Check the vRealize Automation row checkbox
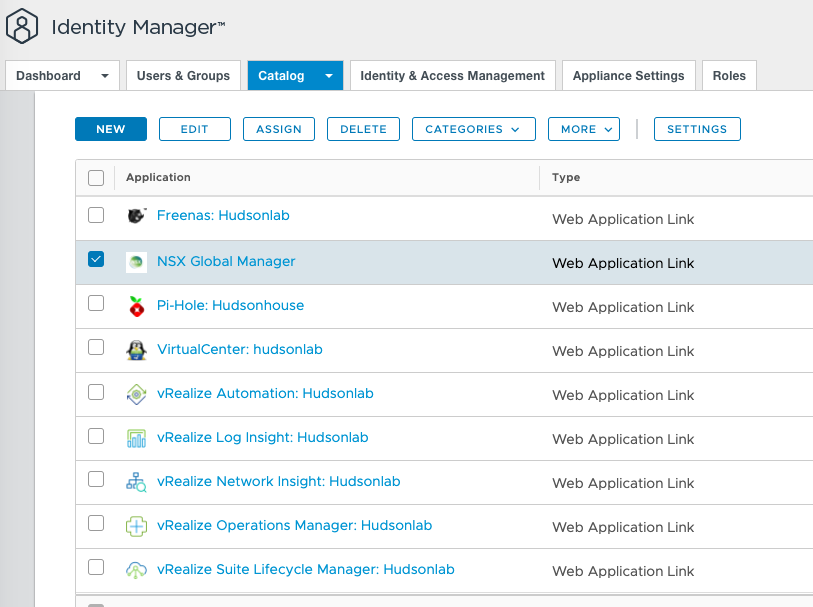This screenshot has width=813, height=607. pos(96,392)
